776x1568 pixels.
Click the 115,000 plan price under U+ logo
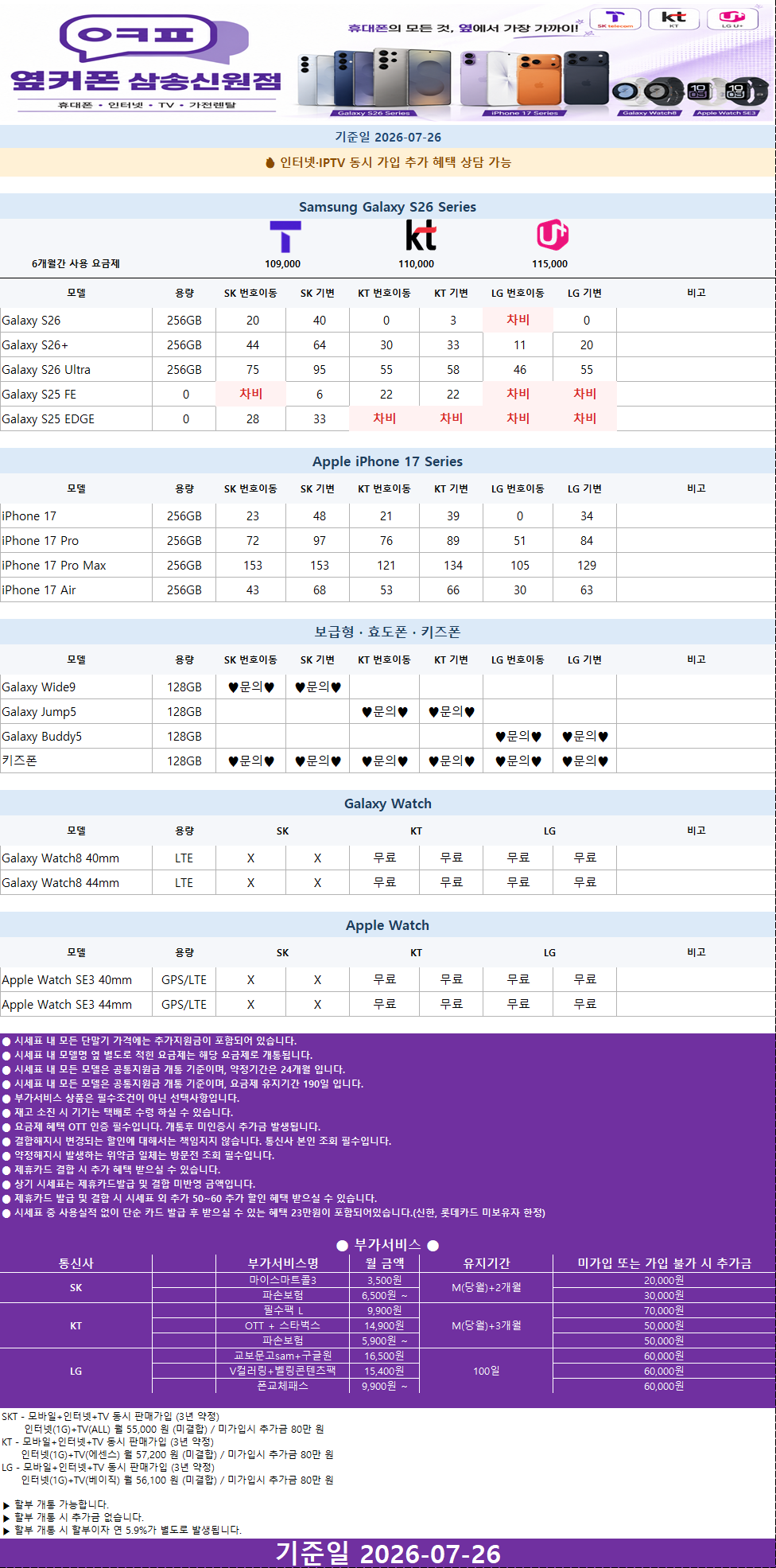tap(550, 264)
